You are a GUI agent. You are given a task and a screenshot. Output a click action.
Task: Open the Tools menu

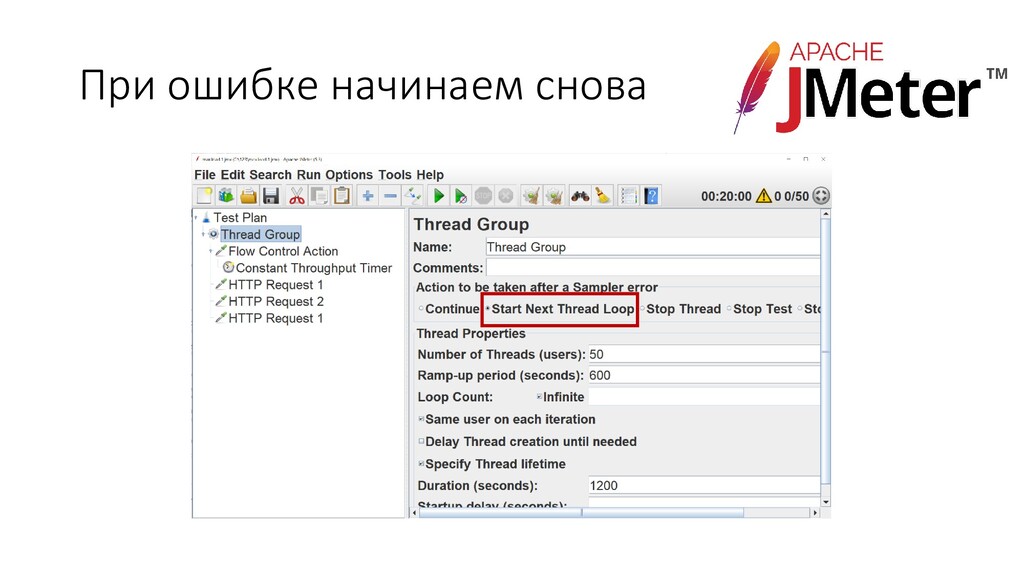coord(394,174)
